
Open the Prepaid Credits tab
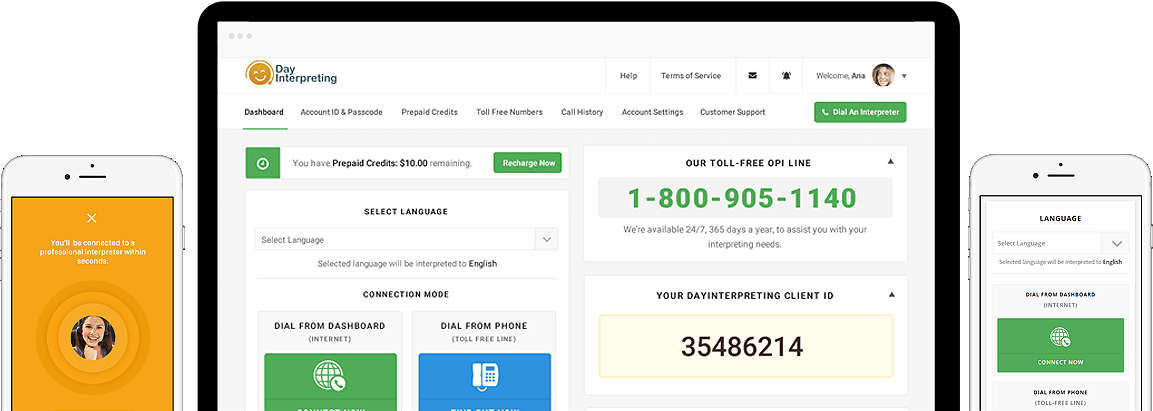pyautogui.click(x=429, y=112)
